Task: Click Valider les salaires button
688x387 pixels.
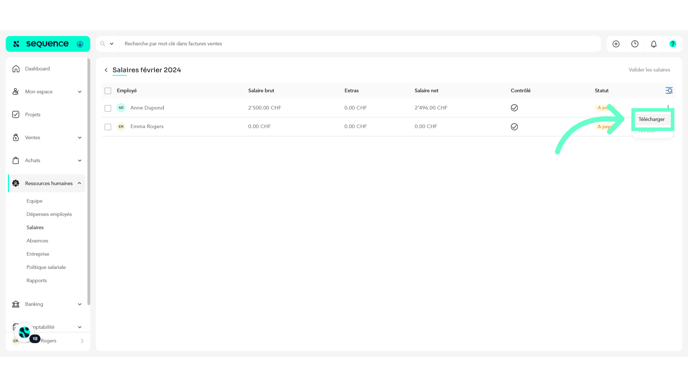Action: (x=649, y=70)
